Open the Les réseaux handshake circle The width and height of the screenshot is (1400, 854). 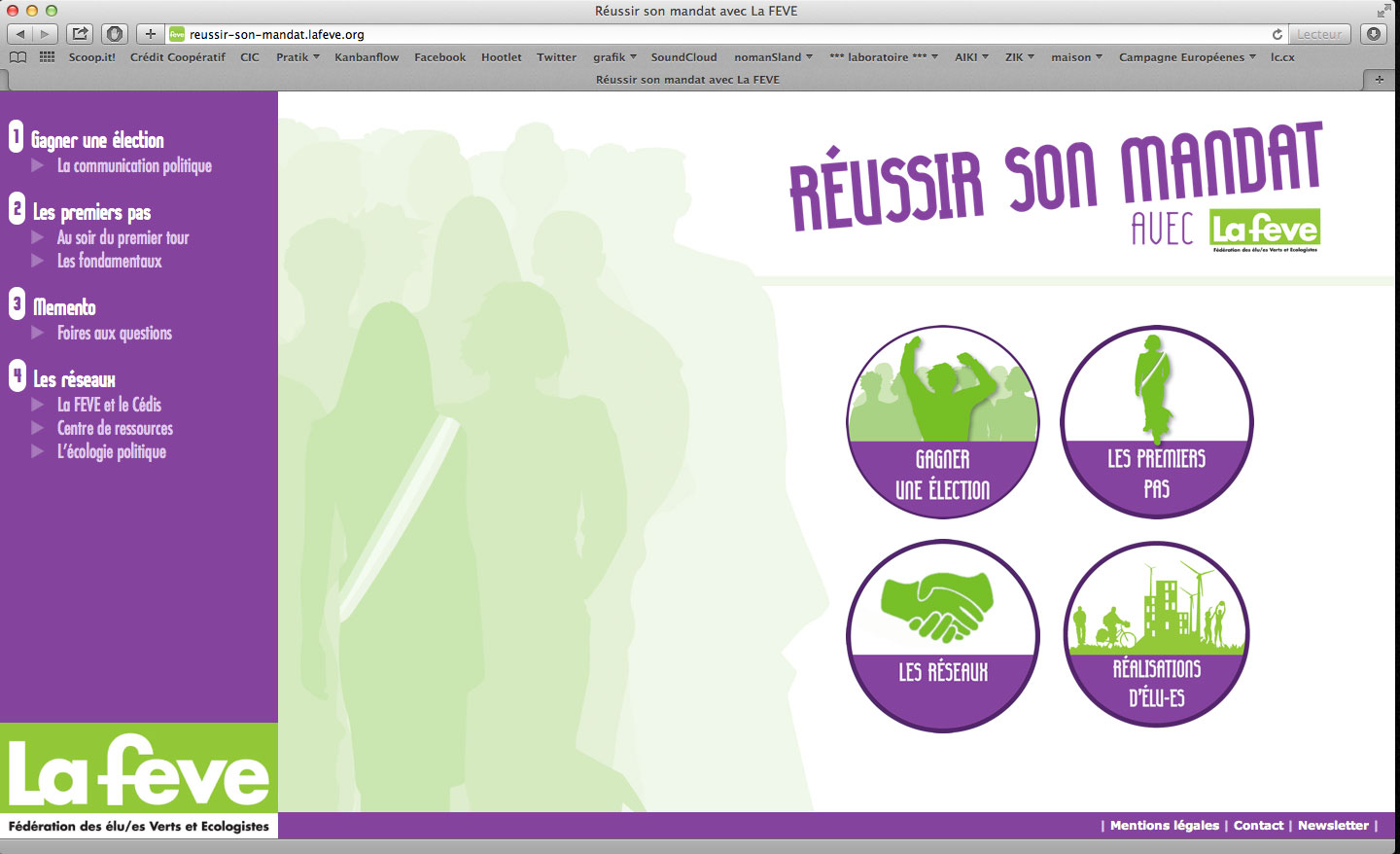coord(943,636)
